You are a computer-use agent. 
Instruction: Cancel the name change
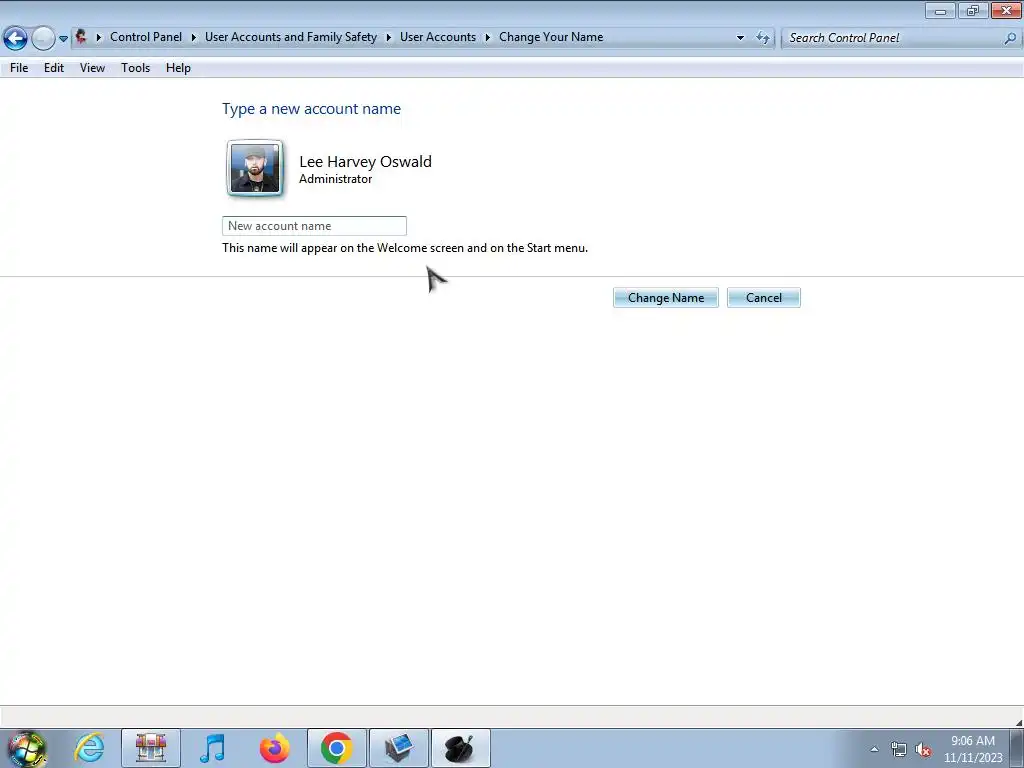click(763, 298)
